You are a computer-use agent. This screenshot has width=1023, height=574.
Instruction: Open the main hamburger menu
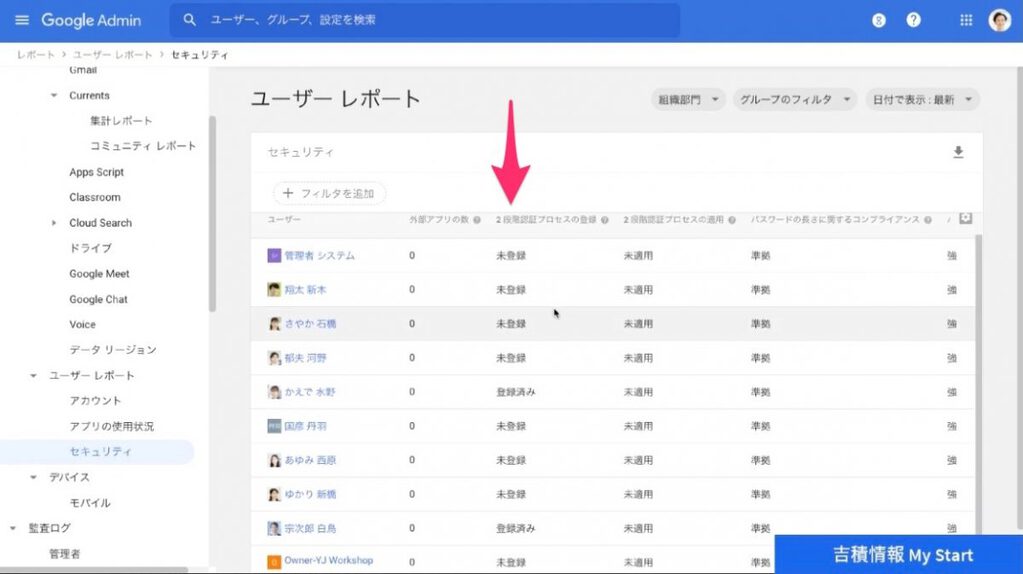(22, 20)
